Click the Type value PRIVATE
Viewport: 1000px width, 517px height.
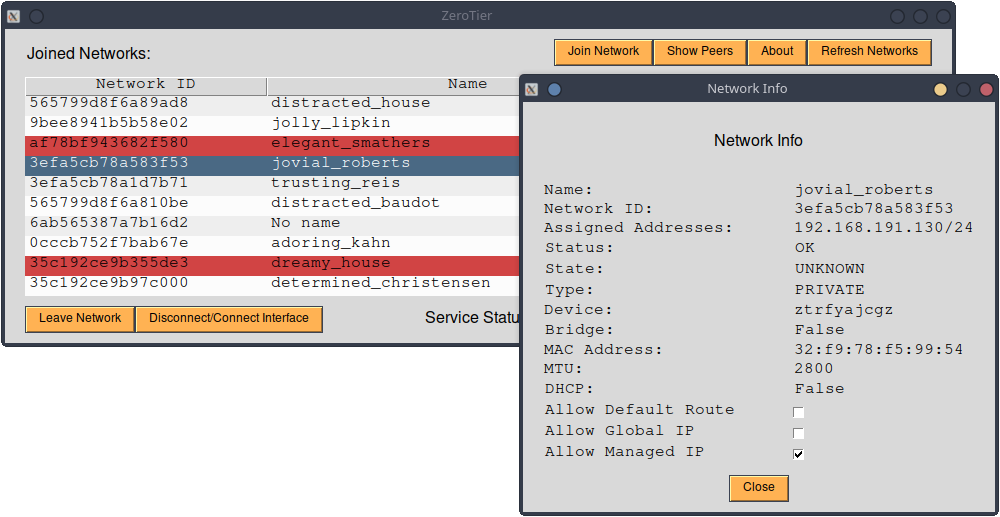[830, 290]
